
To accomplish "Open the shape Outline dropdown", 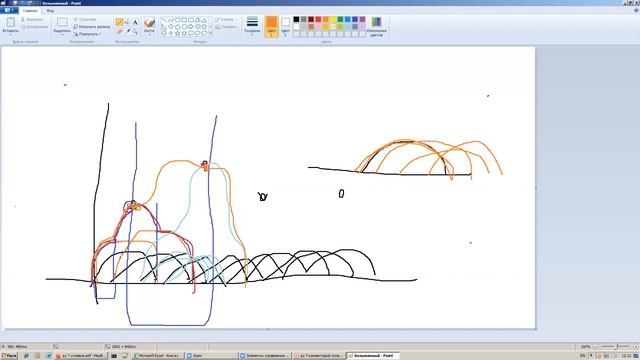I will point(224,19).
